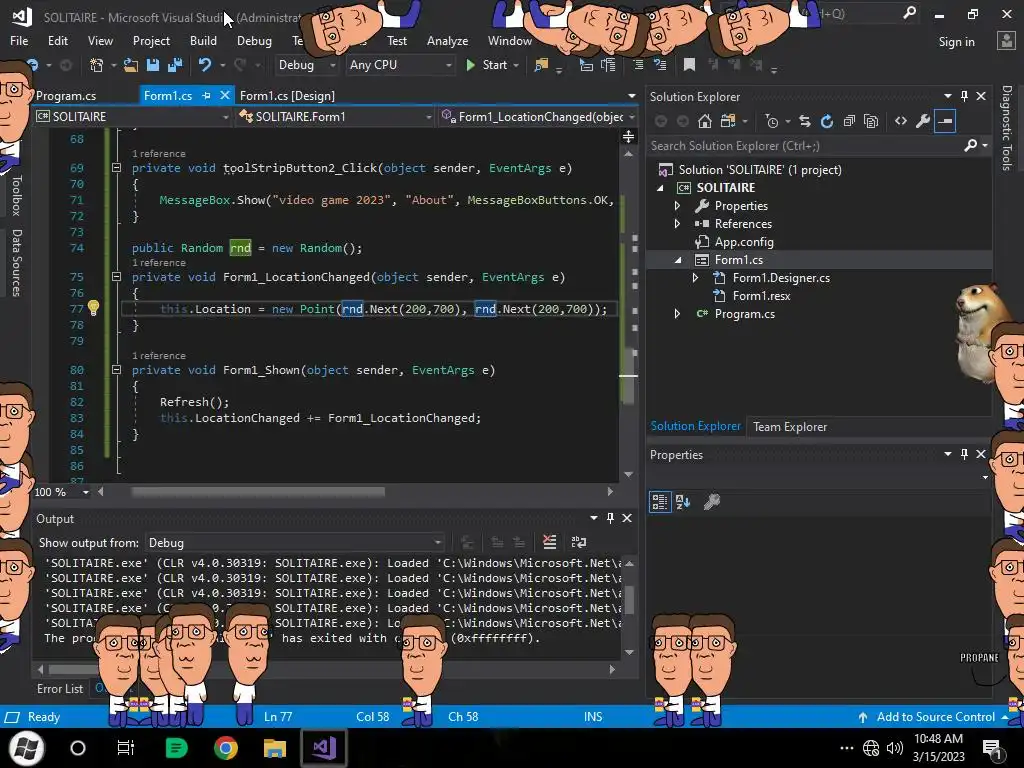
Task: Click the View Code brackets icon
Action: point(901,121)
